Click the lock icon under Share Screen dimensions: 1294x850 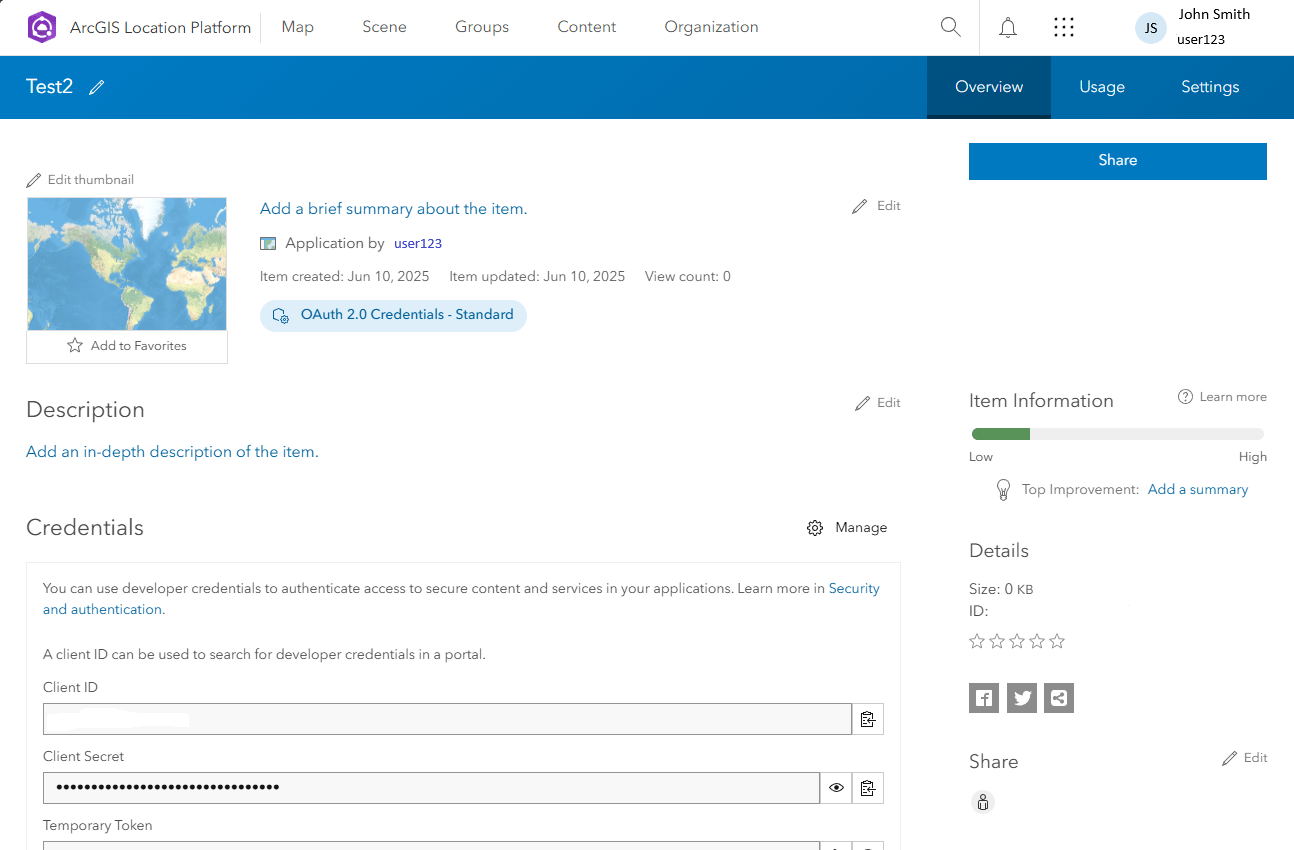coord(983,802)
